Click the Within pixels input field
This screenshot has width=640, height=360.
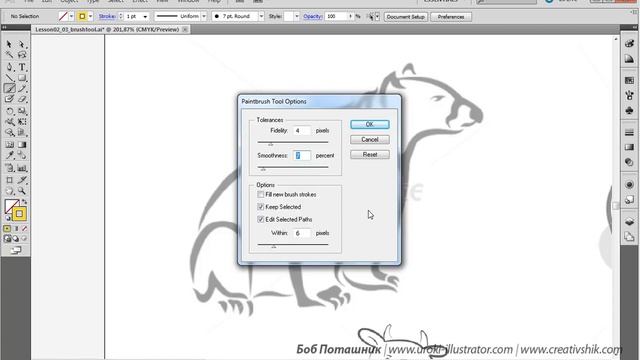click(302, 233)
